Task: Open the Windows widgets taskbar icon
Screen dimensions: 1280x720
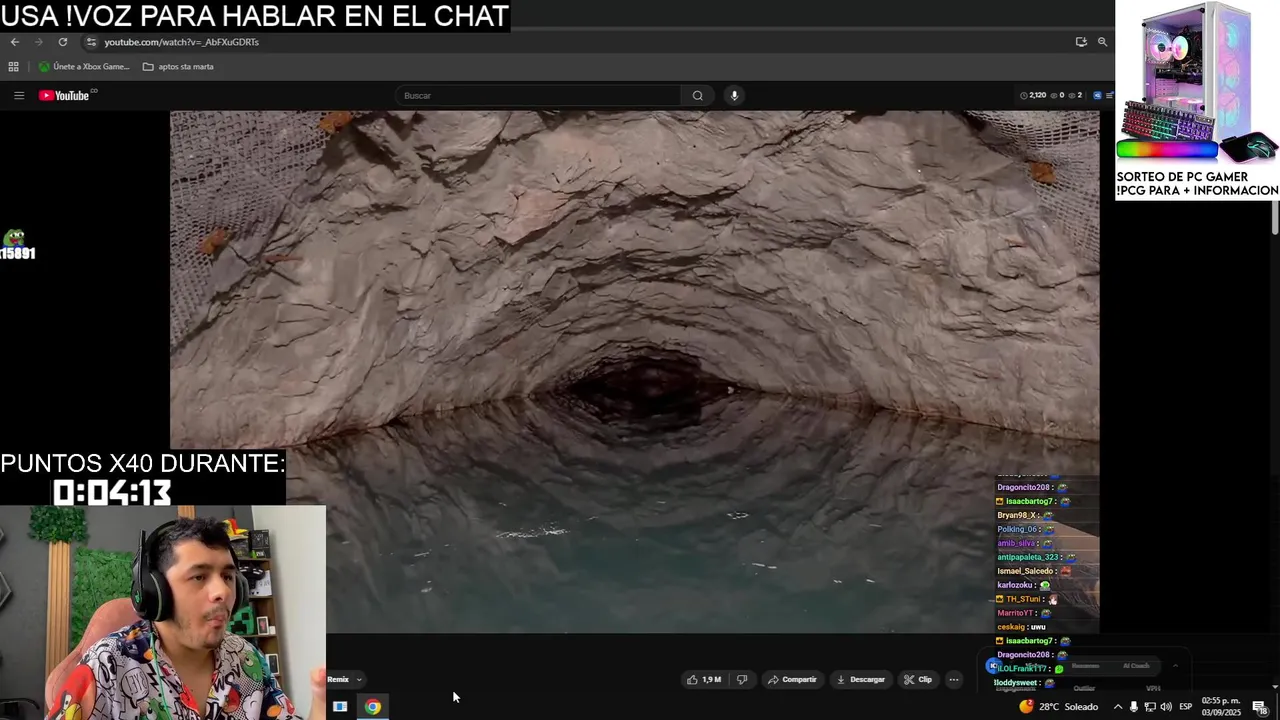Action: pyautogui.click(x=340, y=707)
